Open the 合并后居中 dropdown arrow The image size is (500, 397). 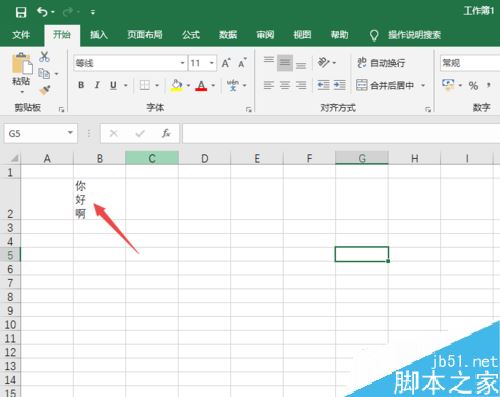(423, 86)
